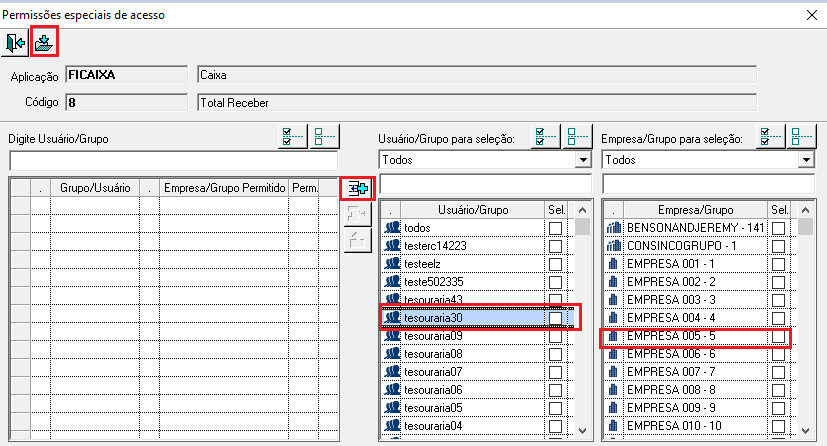Uncheck all in Digite Usuário/Grupo panel
The image size is (827, 446).
324,137
